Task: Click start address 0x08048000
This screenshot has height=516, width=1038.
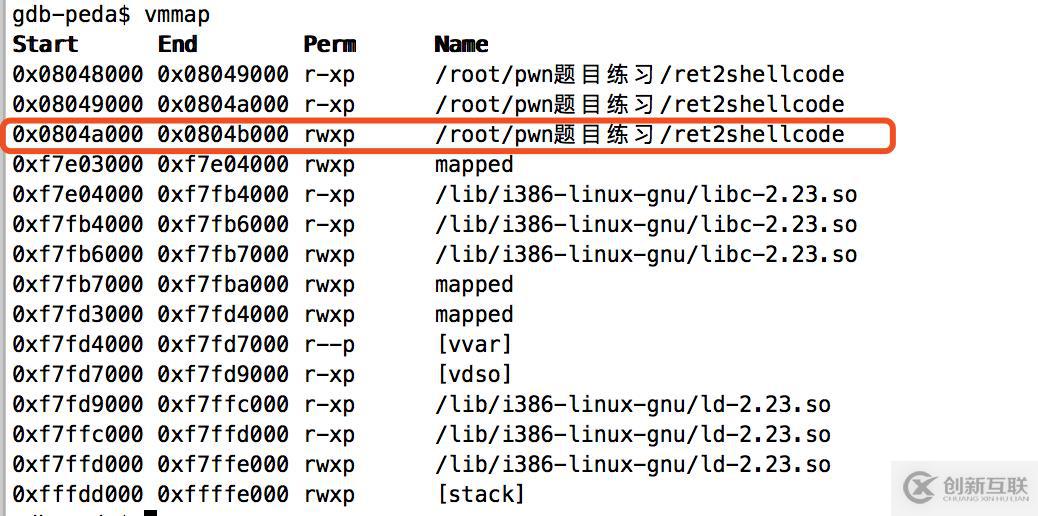Action: tap(77, 74)
